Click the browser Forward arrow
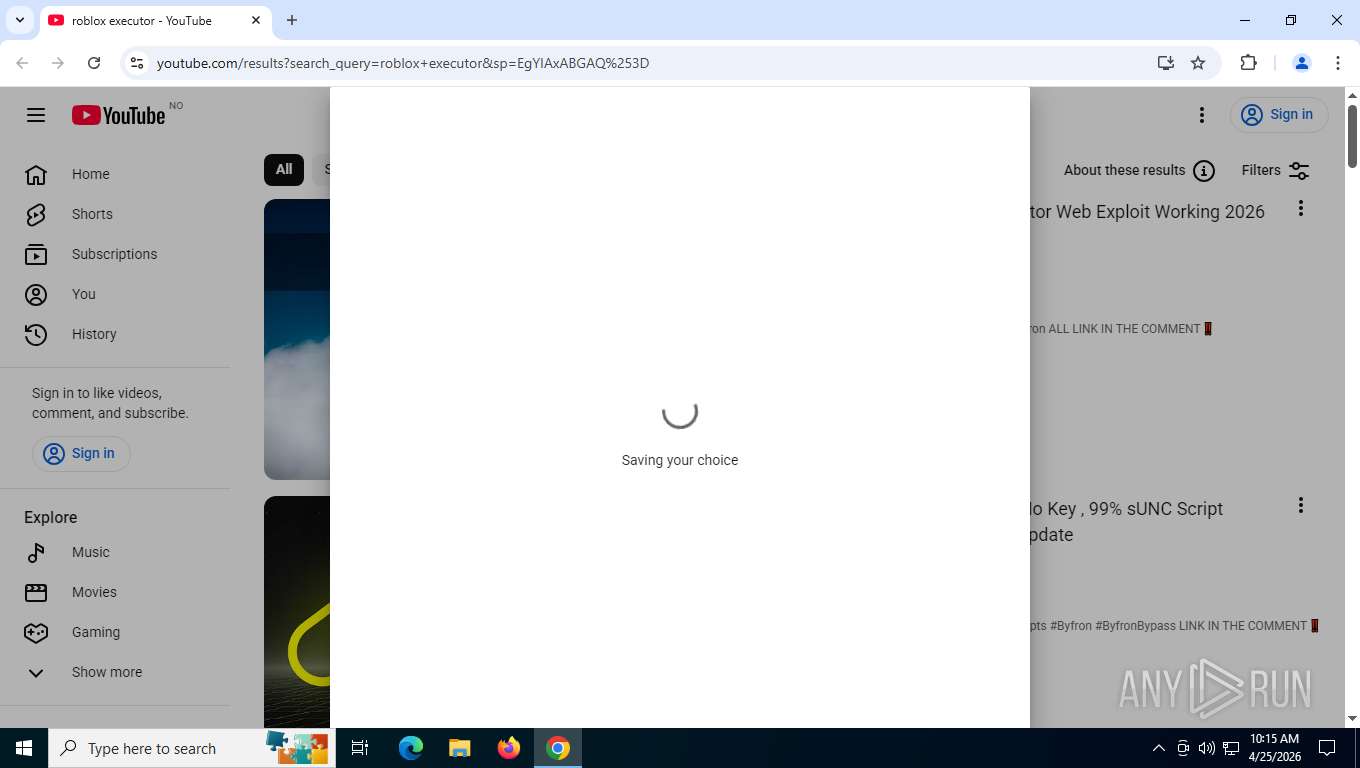 tap(58, 63)
